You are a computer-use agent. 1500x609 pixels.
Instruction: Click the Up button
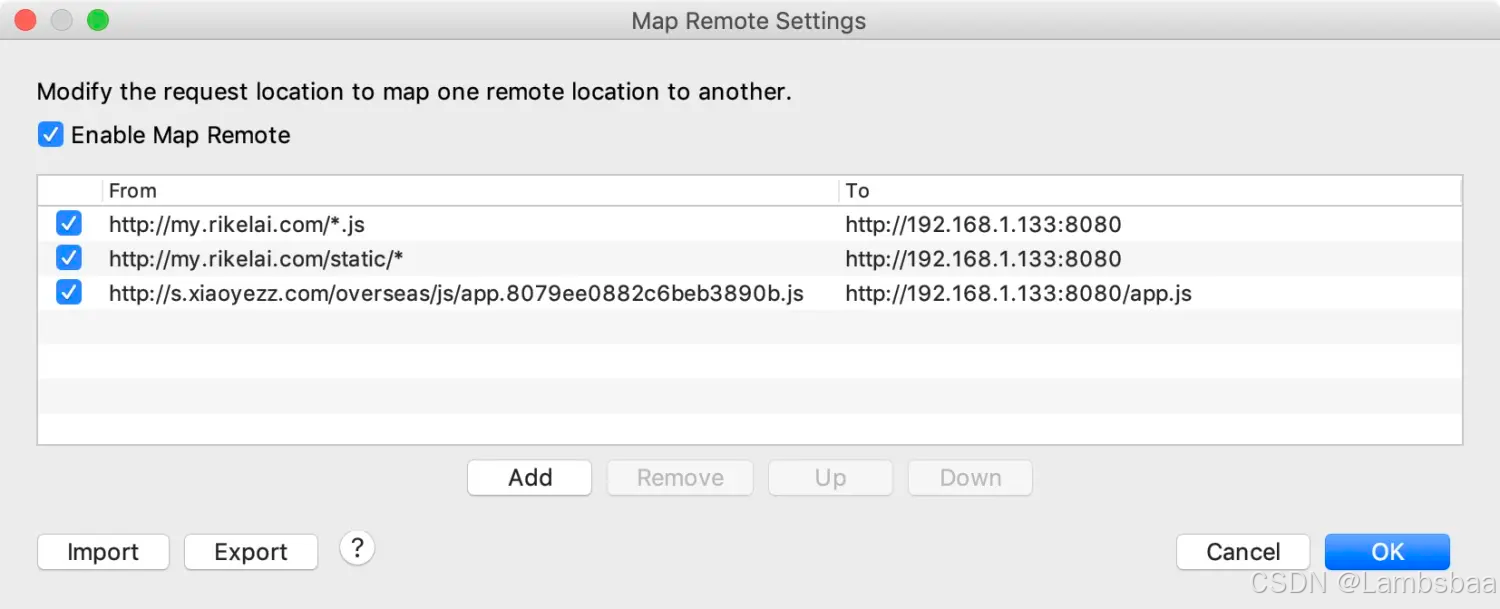(x=830, y=478)
